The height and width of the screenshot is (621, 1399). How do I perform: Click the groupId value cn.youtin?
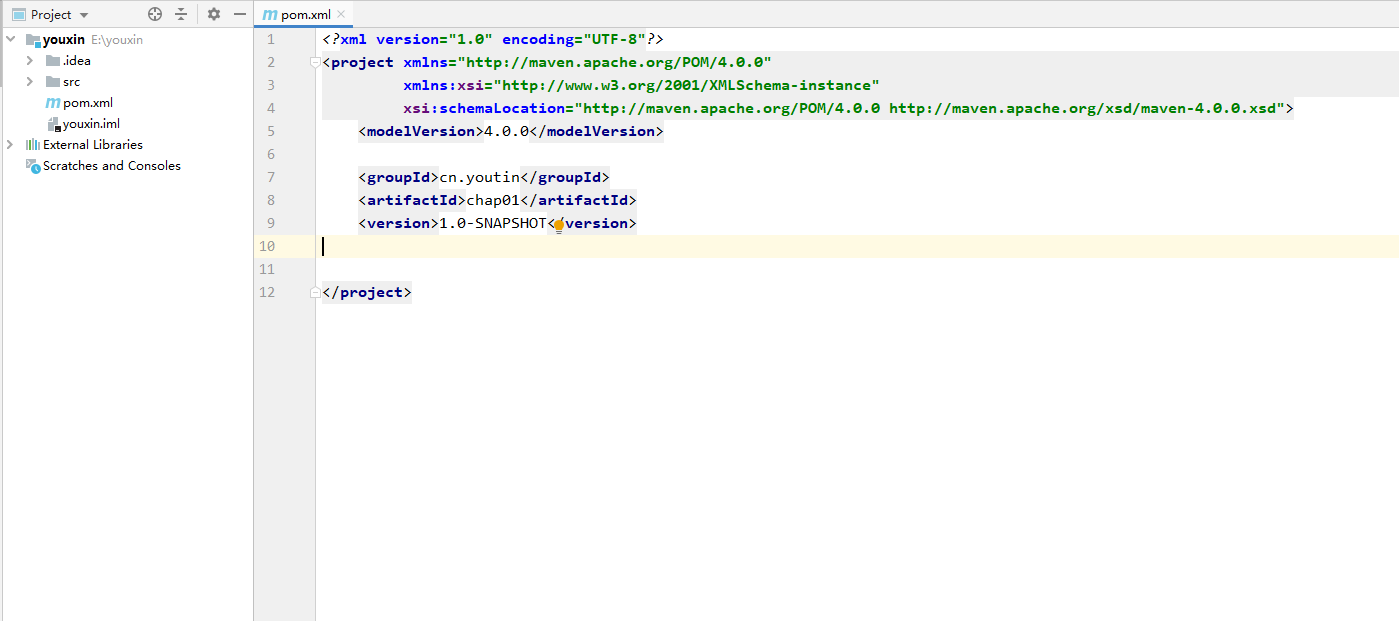(480, 177)
